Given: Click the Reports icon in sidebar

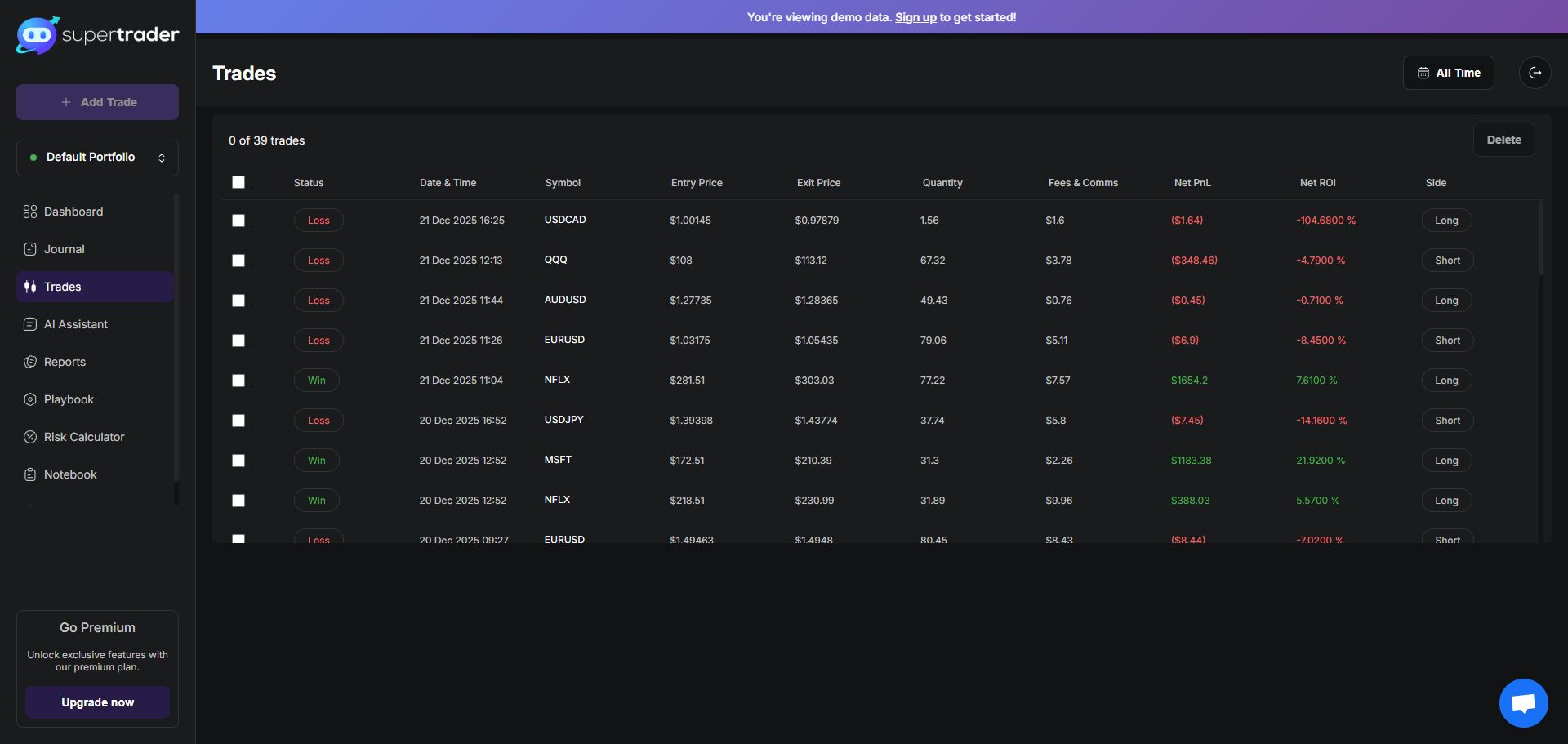Looking at the screenshot, I should (x=30, y=362).
